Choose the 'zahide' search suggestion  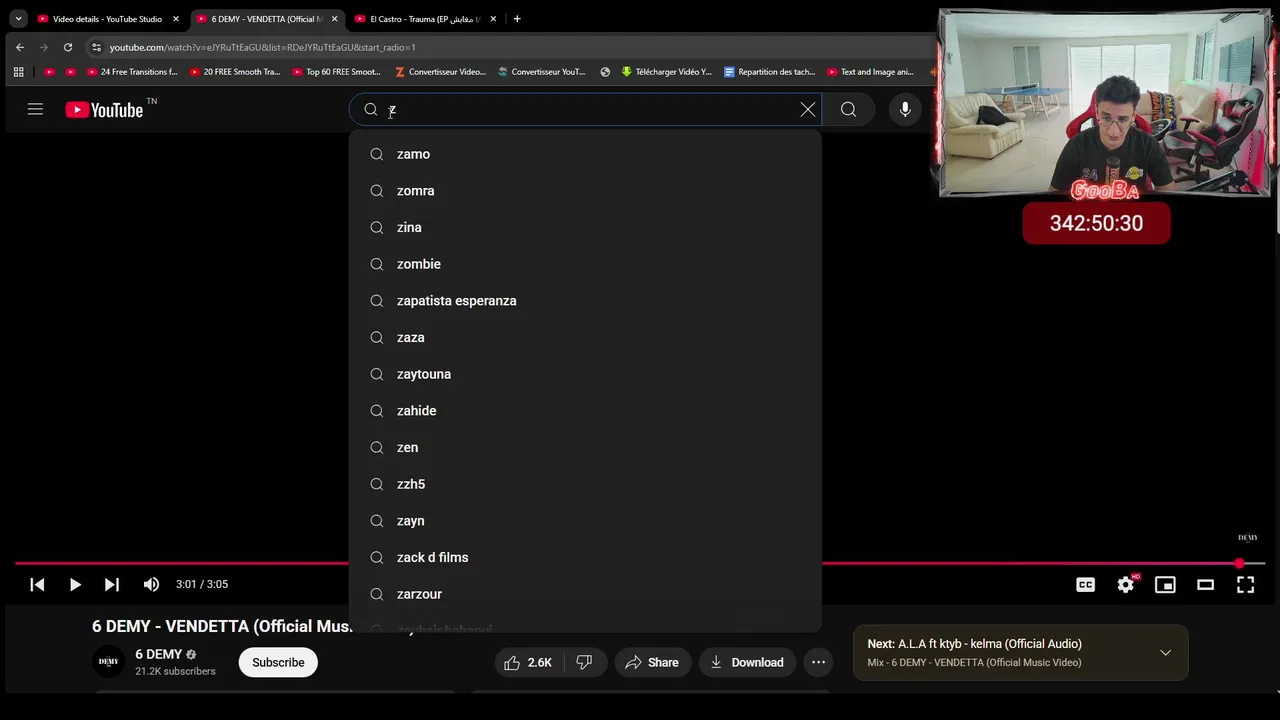point(585,411)
